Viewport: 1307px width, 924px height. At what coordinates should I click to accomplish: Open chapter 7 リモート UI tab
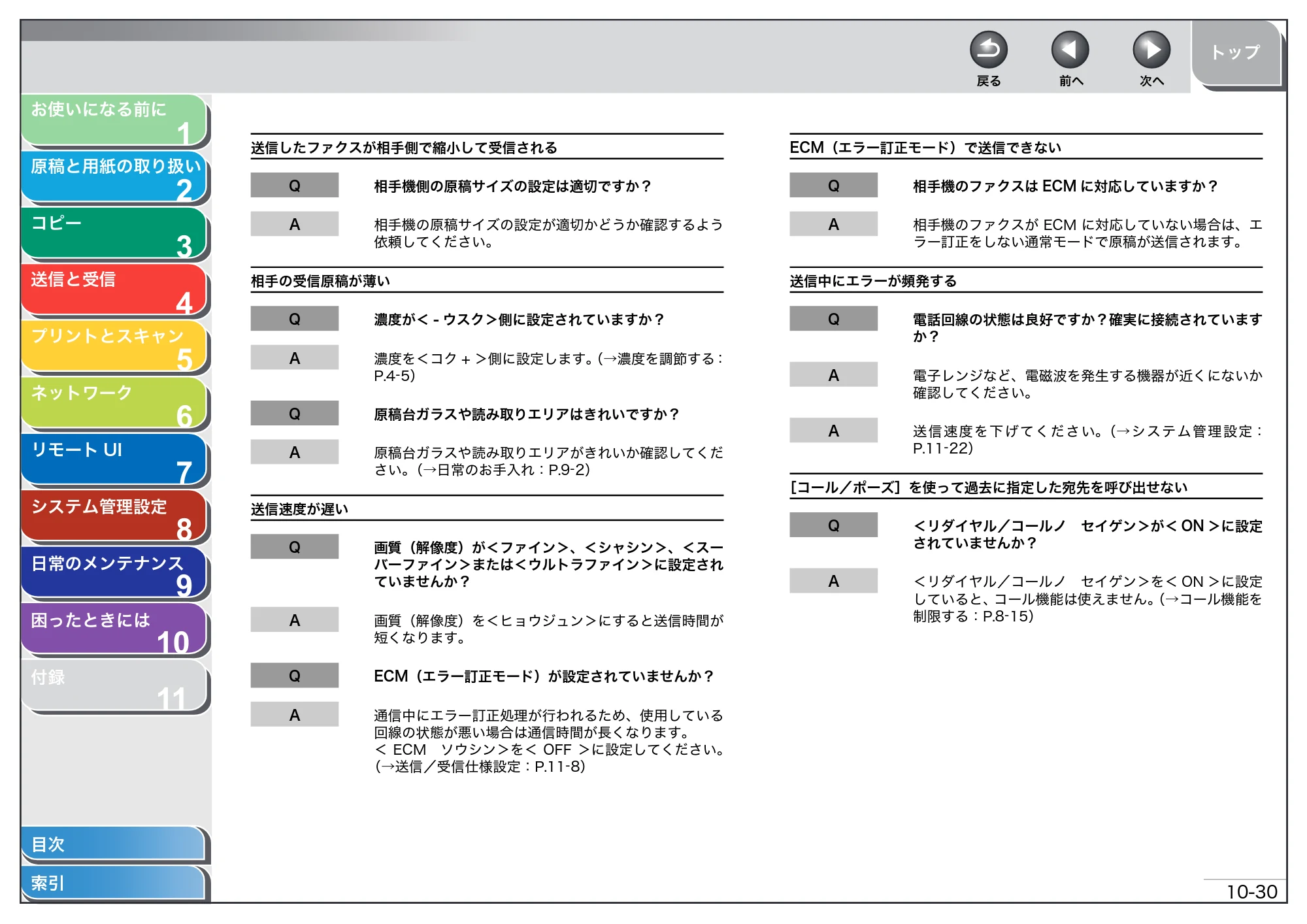click(x=114, y=461)
